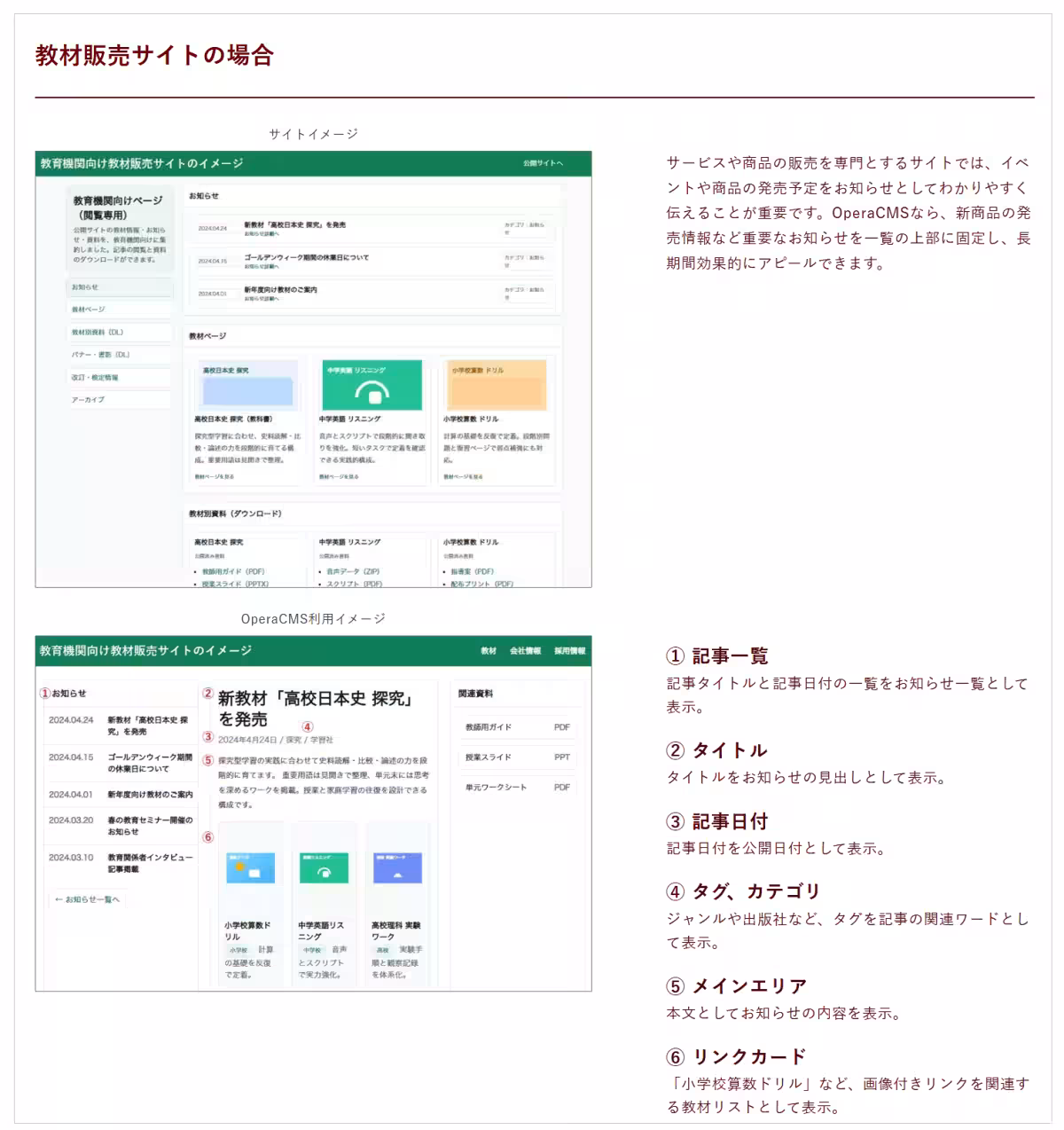
Task: Open the 公開サイトへ link in the header
Action: coord(542,164)
